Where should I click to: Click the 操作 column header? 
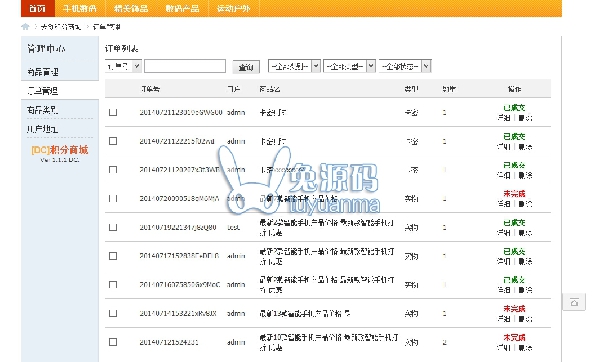click(x=514, y=89)
